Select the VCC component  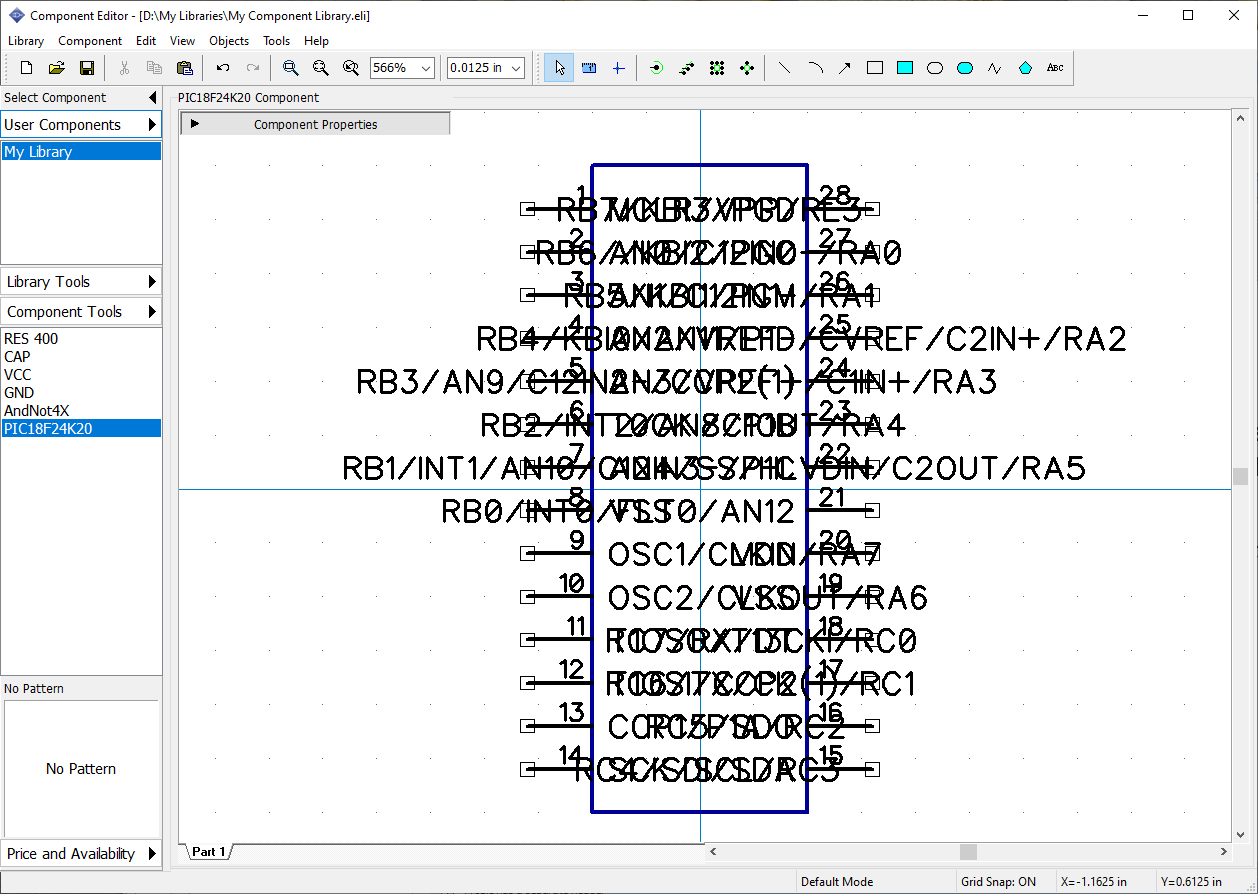tap(81, 374)
